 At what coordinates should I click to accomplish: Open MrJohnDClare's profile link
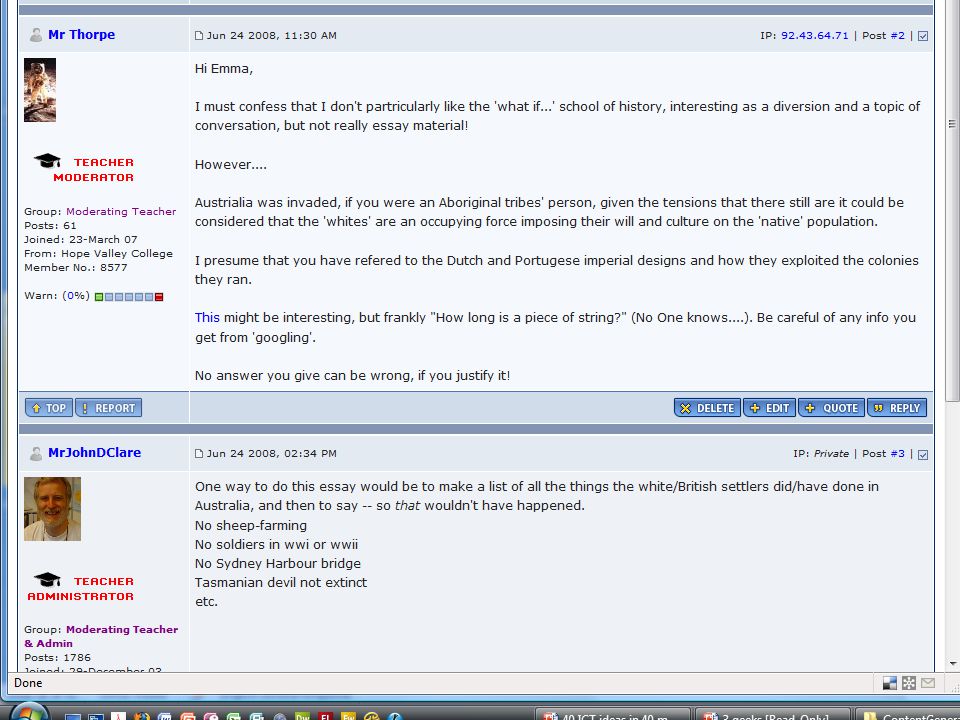[x=94, y=452]
